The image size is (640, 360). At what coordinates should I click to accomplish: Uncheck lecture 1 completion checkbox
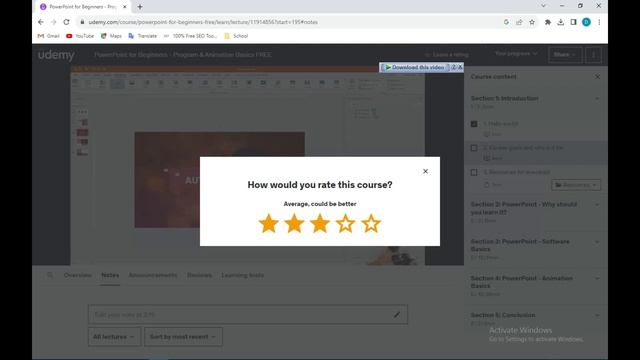pos(474,124)
